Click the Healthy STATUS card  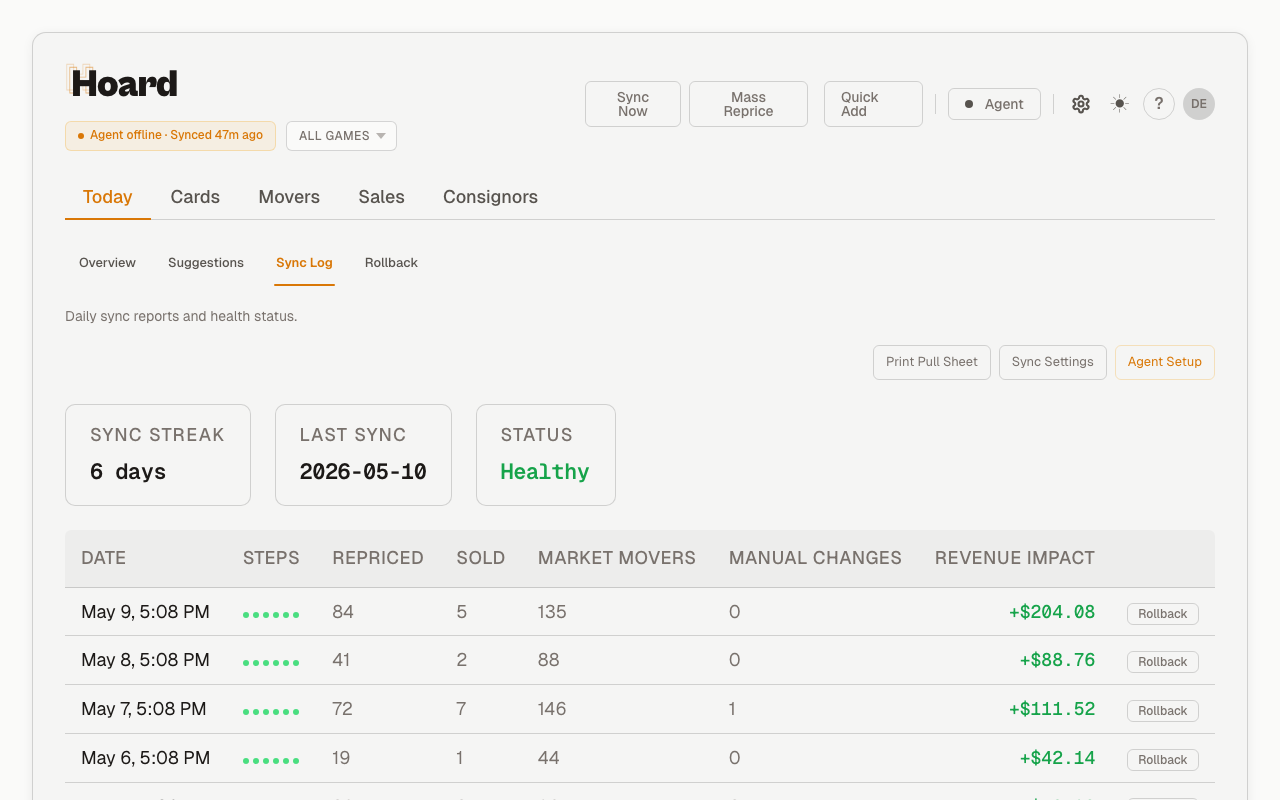(x=546, y=455)
